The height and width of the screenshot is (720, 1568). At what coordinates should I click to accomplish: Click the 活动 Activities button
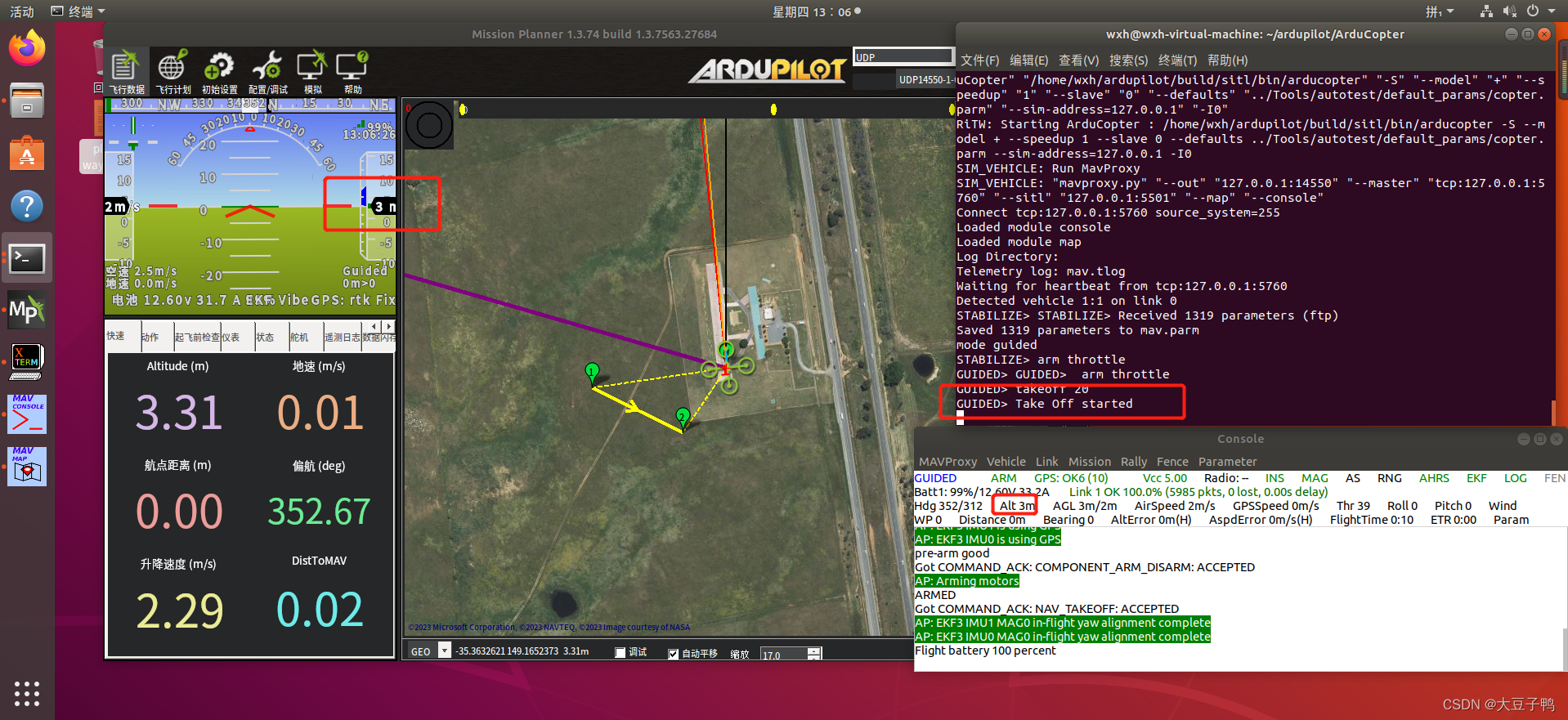click(22, 11)
